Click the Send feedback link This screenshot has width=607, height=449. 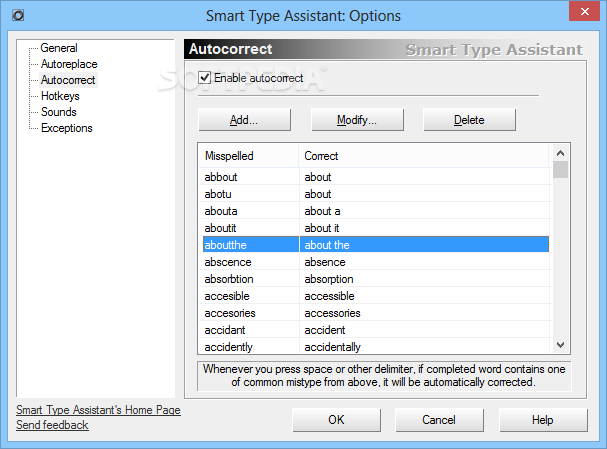point(52,425)
